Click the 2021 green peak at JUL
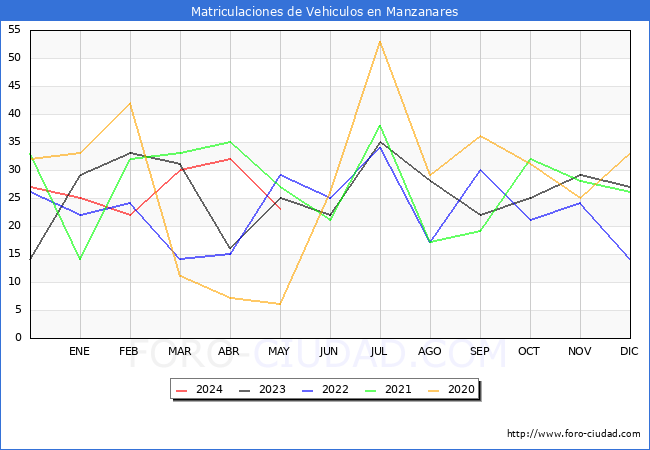650x450 pixels. (380, 126)
